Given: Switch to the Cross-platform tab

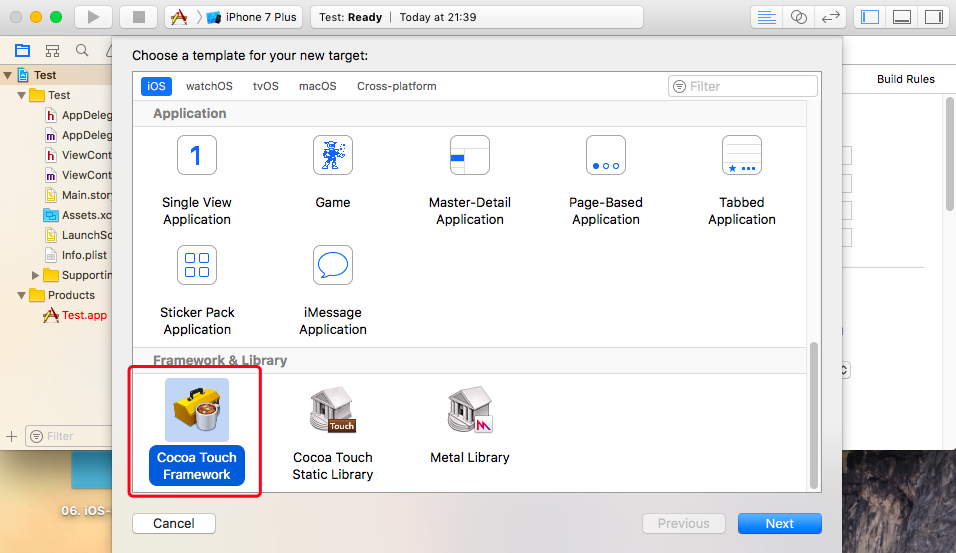Looking at the screenshot, I should click(397, 86).
